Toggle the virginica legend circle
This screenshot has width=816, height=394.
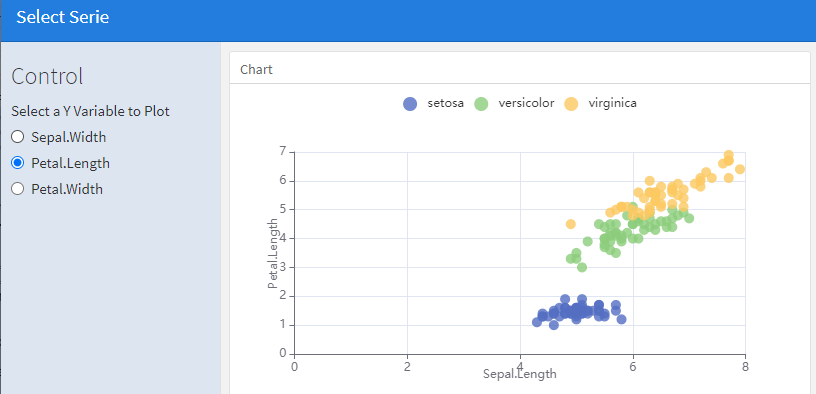(x=571, y=104)
